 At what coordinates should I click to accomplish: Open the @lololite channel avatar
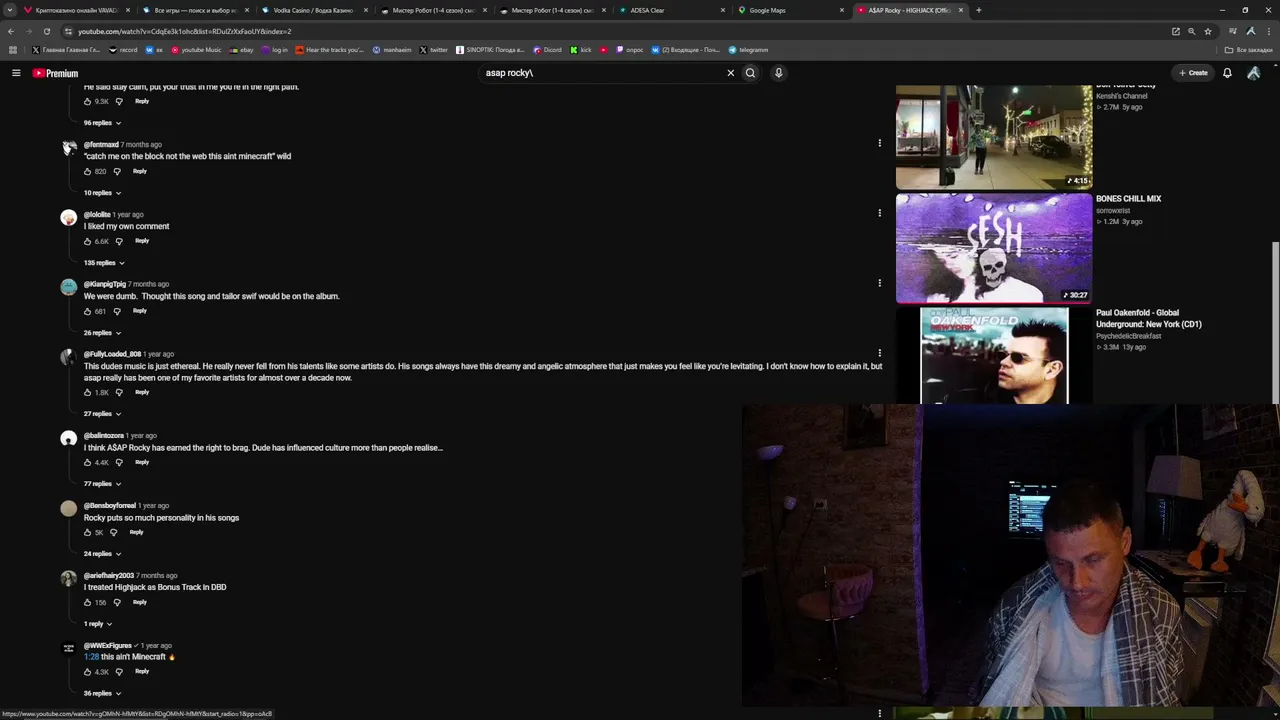[68, 217]
